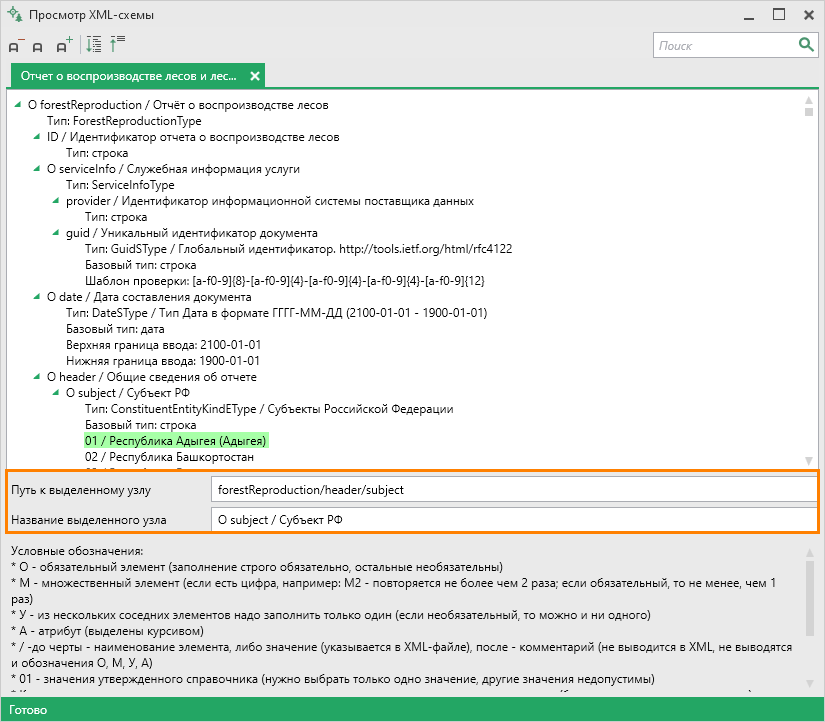Click the application logo icon in title bar
The image size is (825, 722).
click(x=15, y=14)
